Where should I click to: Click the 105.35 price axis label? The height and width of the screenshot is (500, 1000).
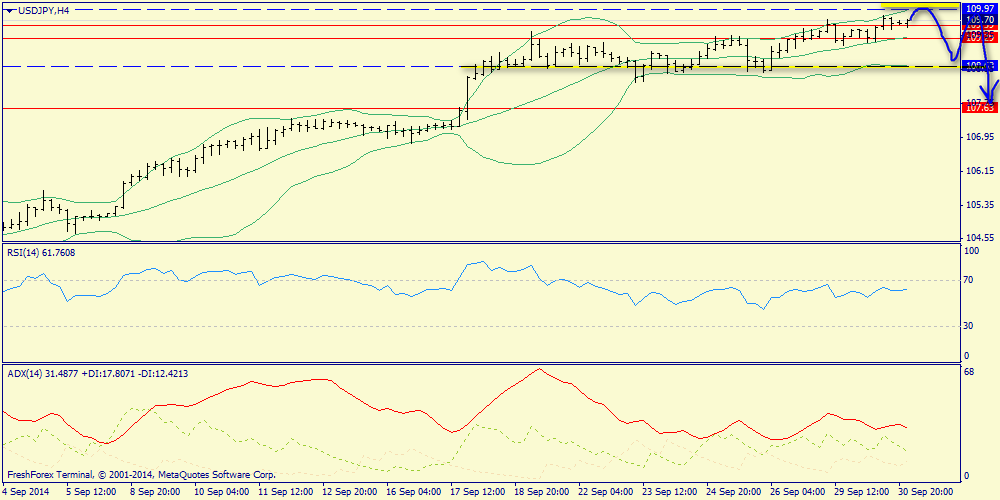click(x=981, y=205)
